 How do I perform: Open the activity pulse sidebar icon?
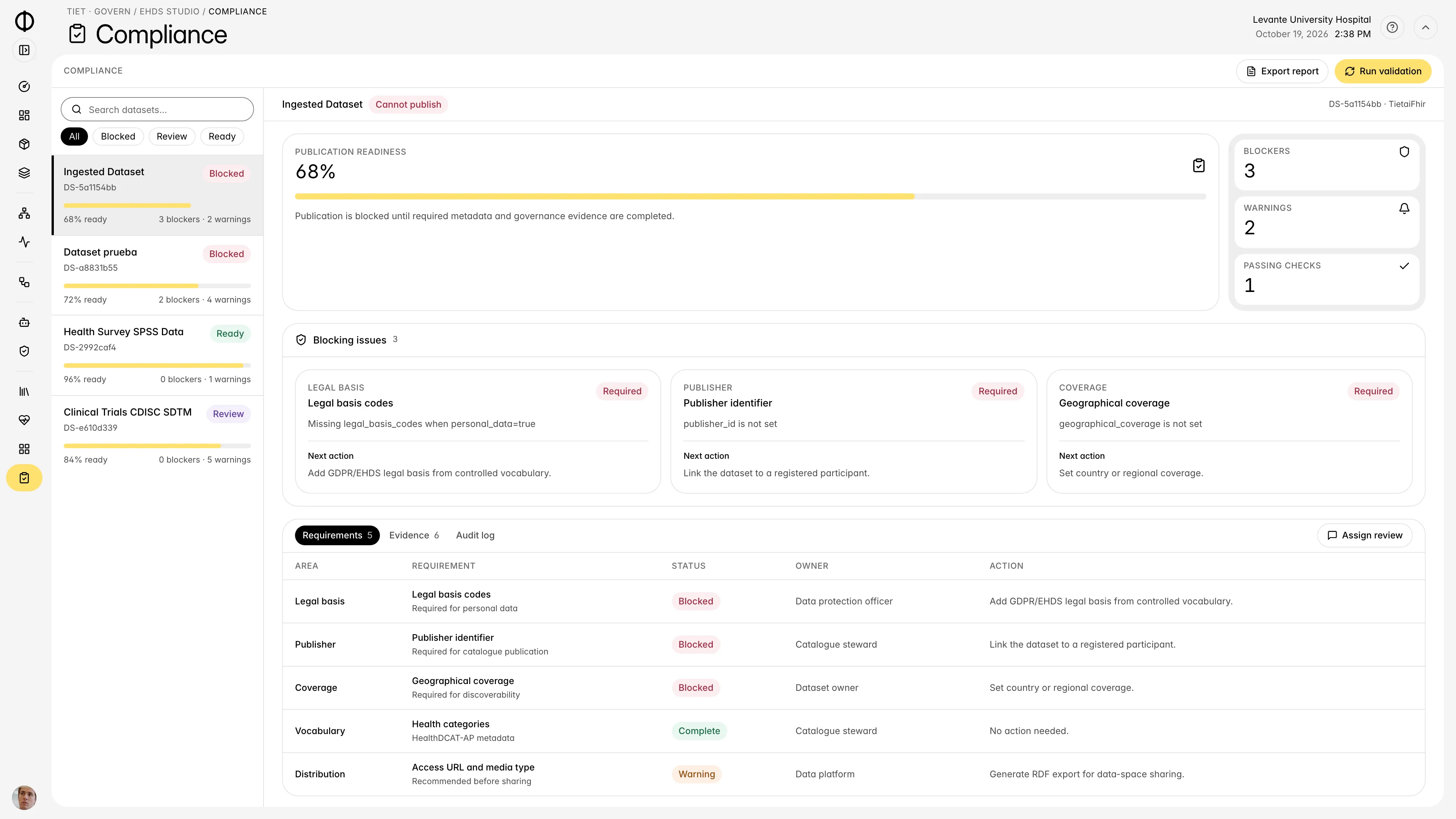click(24, 242)
